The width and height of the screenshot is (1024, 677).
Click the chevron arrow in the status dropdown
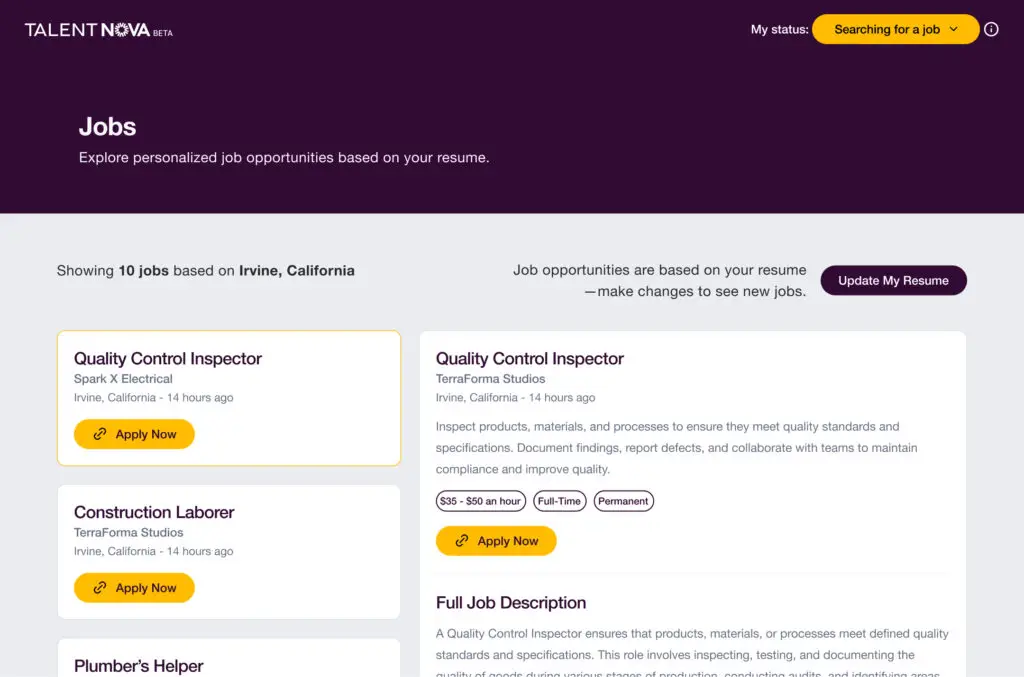(x=953, y=29)
